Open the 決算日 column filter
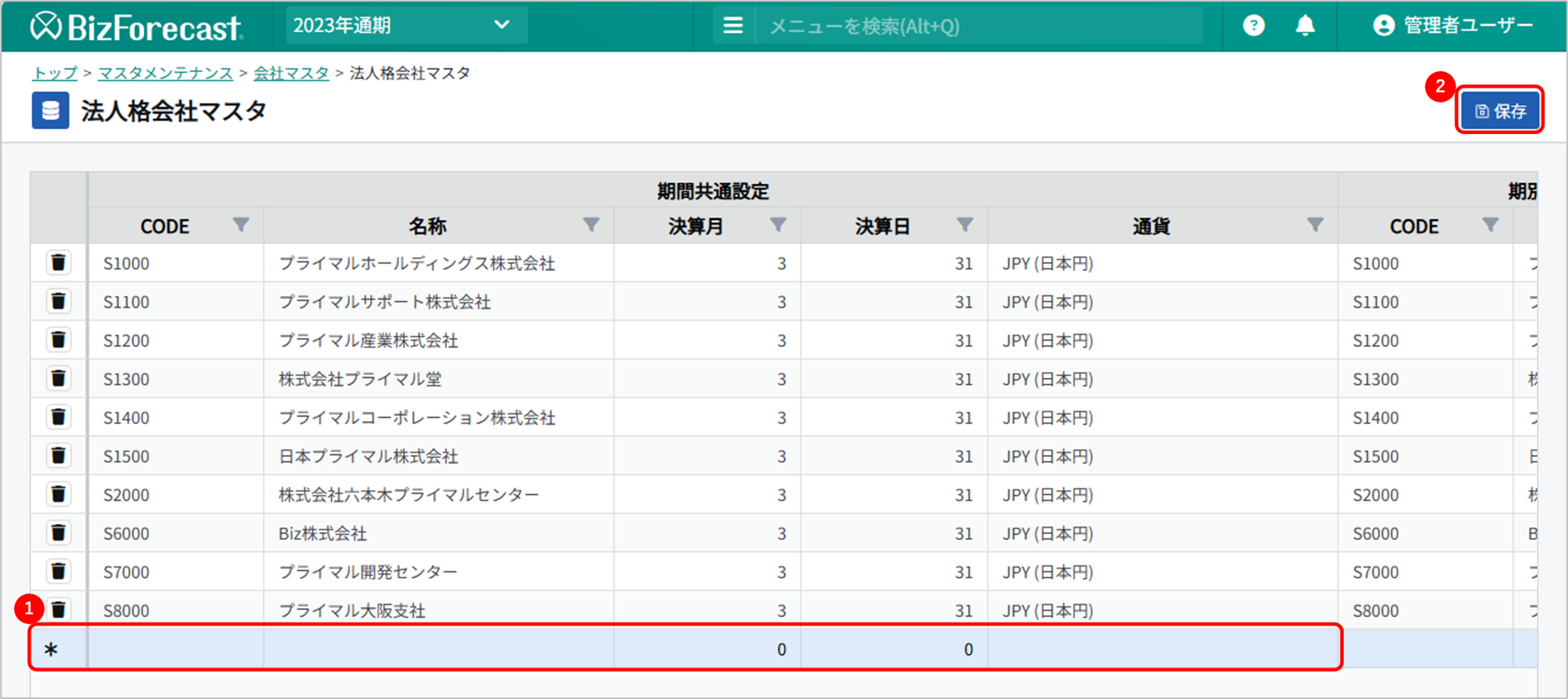 [965, 225]
